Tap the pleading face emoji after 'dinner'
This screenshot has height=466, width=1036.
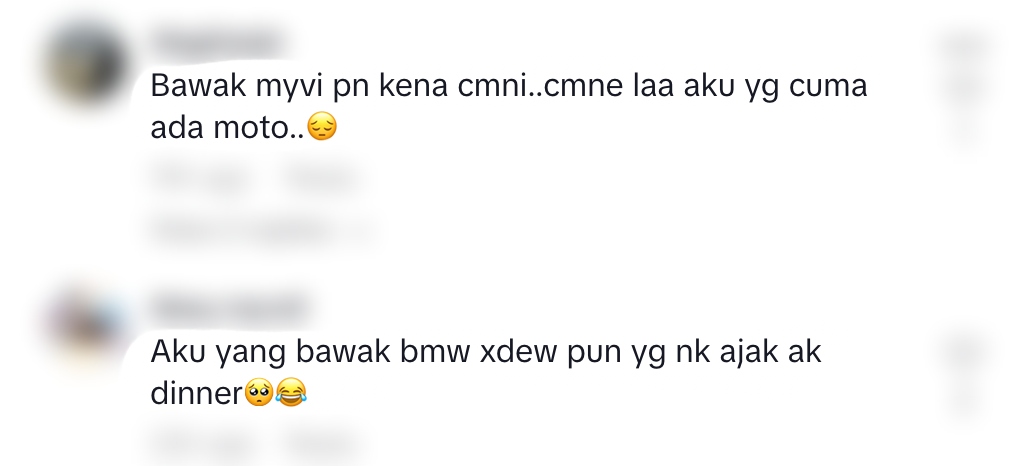tap(259, 392)
